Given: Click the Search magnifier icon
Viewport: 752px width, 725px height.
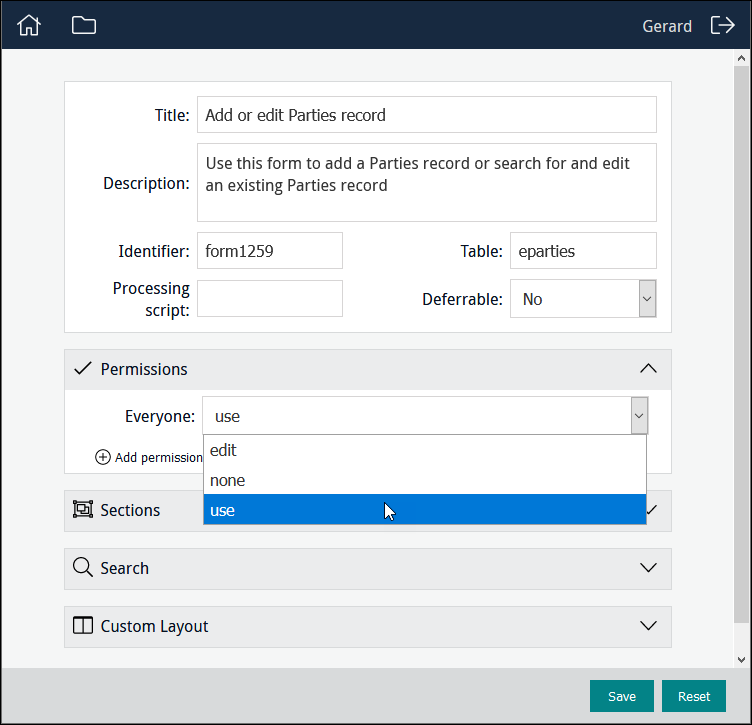Looking at the screenshot, I should click(x=83, y=568).
